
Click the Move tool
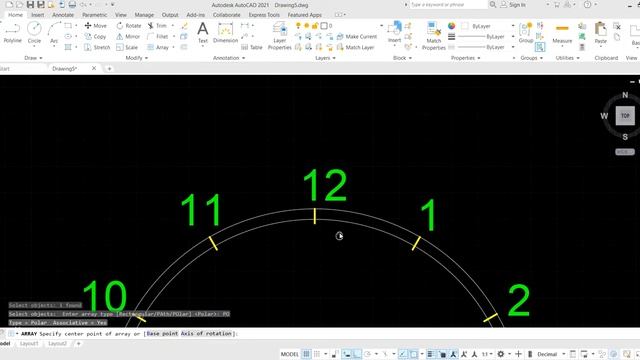(x=96, y=25)
